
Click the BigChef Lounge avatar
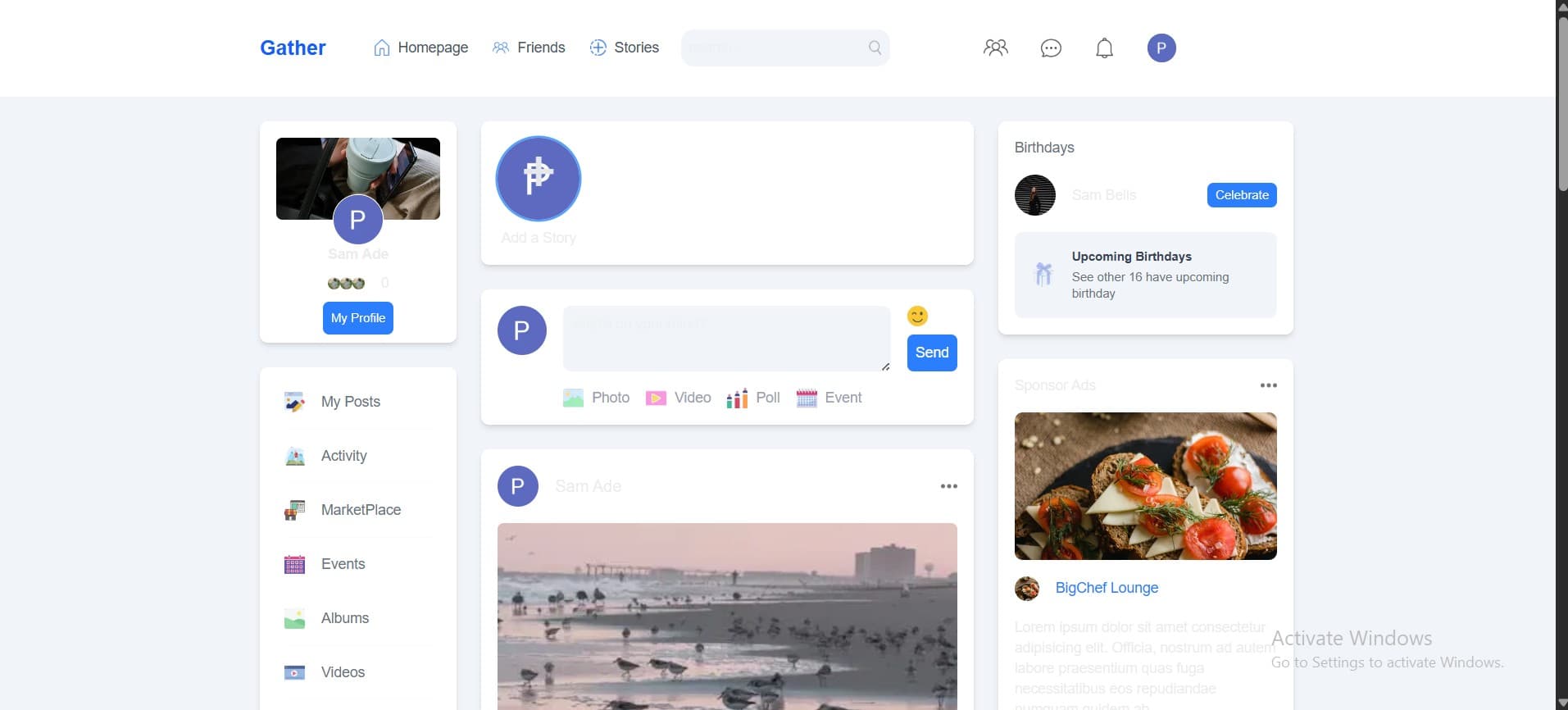[1027, 588]
